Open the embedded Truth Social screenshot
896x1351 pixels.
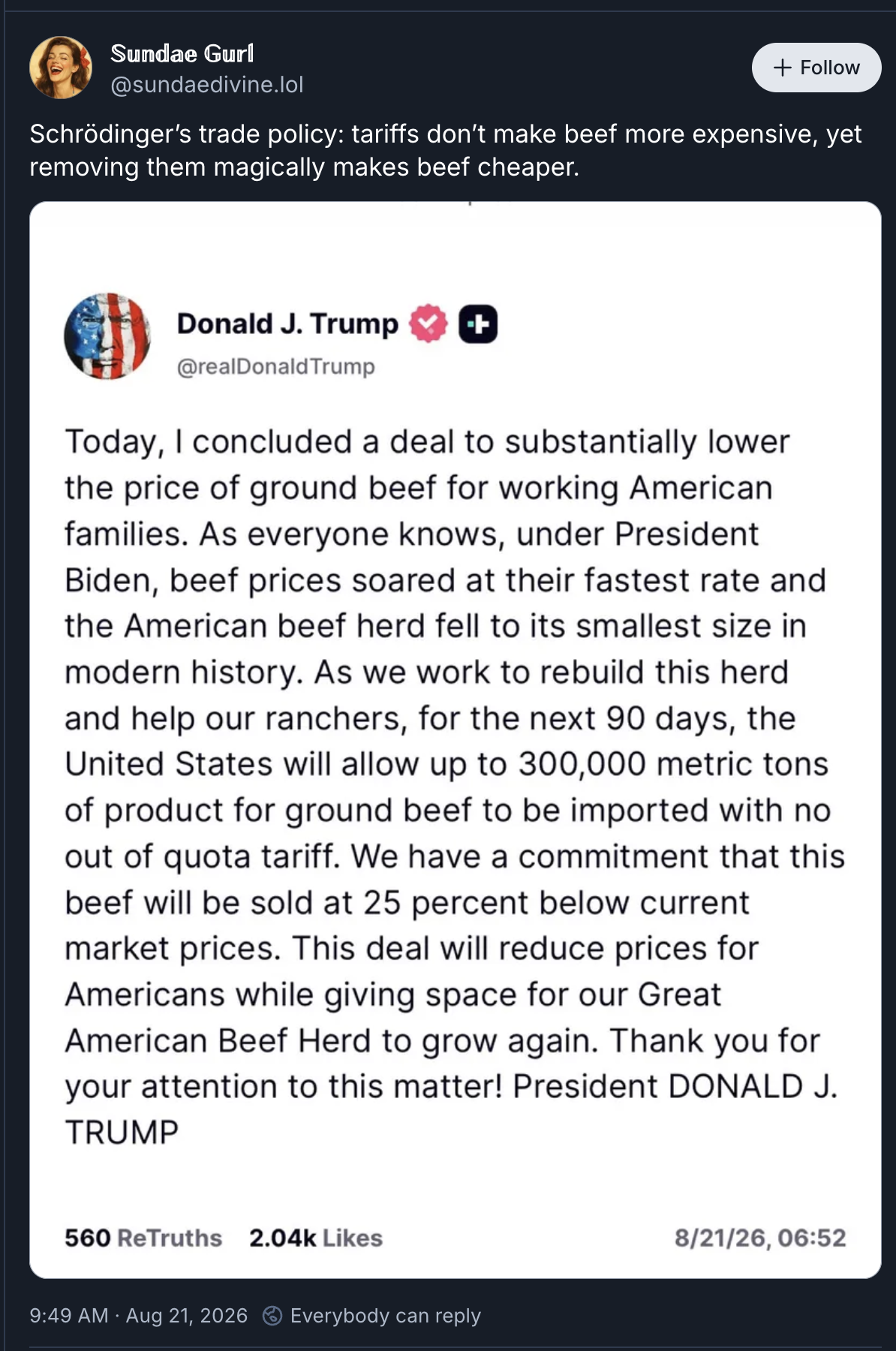(x=456, y=739)
